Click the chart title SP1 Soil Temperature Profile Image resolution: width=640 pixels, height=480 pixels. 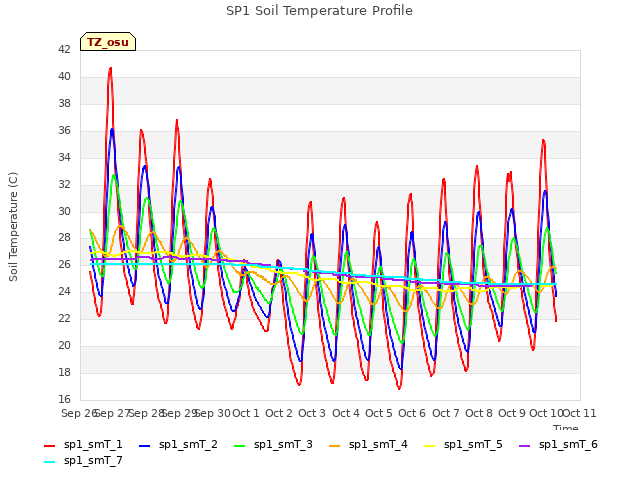pyautogui.click(x=320, y=11)
